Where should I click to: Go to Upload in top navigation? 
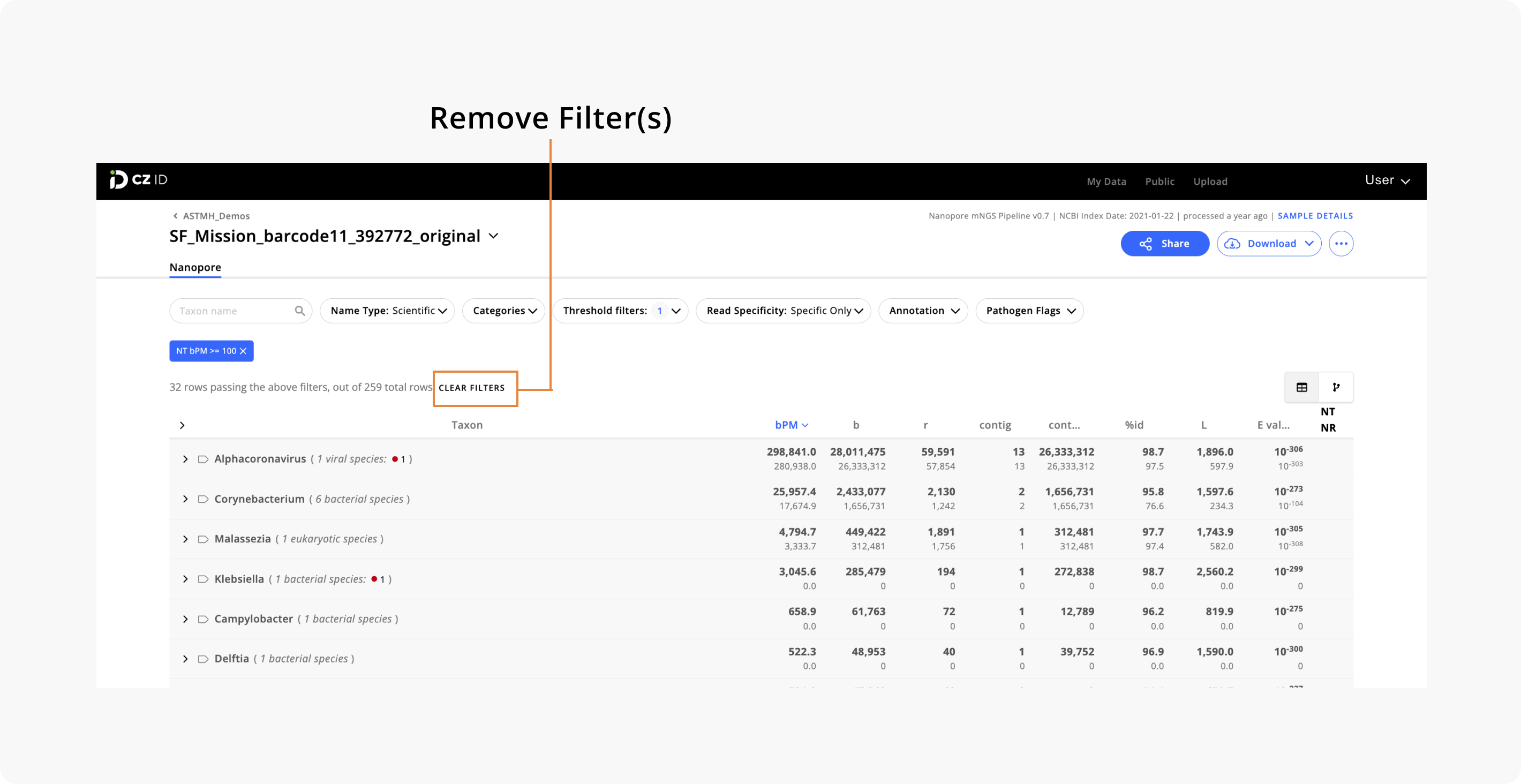(1210, 181)
